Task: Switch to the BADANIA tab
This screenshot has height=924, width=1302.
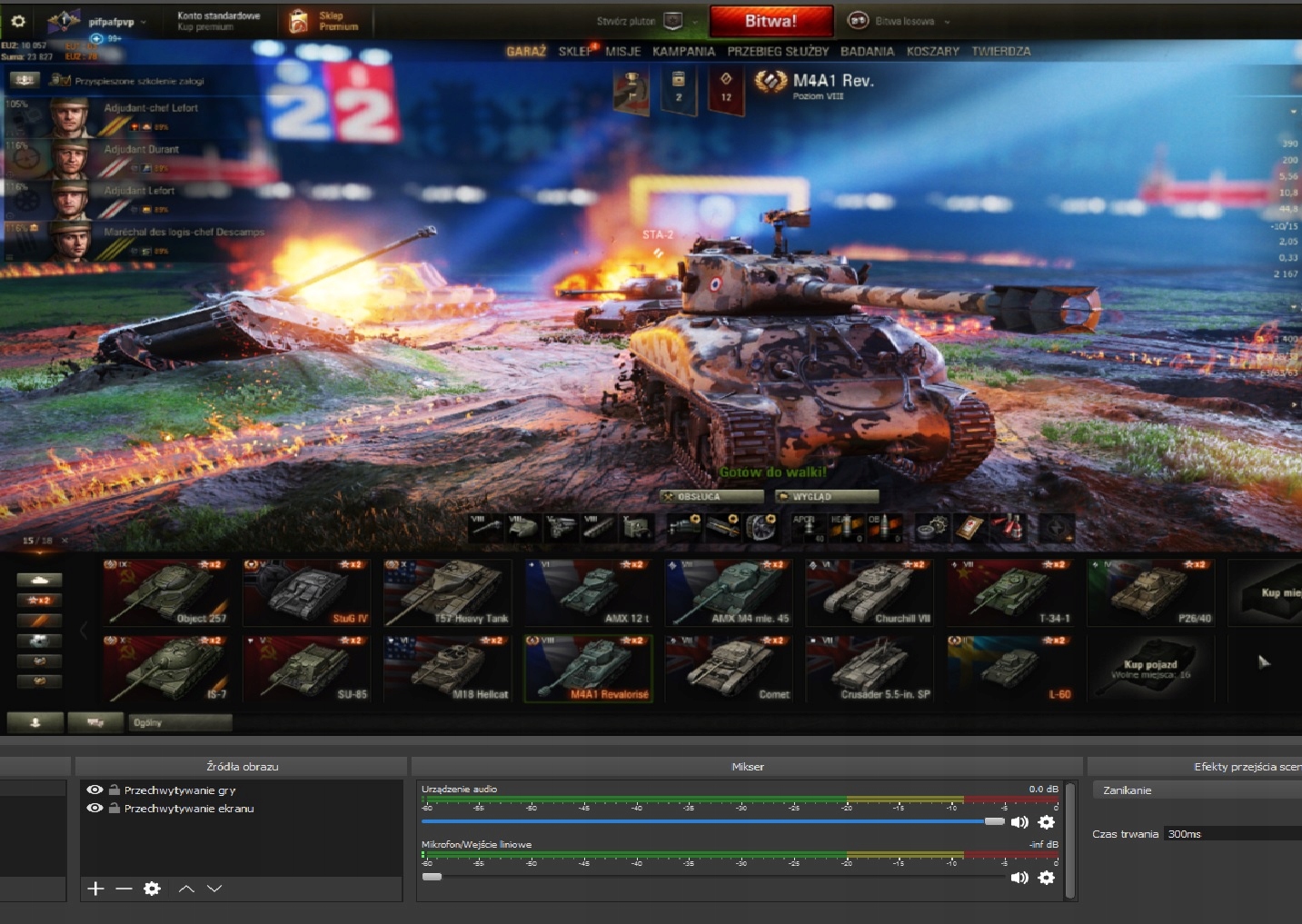Action: 868,52
